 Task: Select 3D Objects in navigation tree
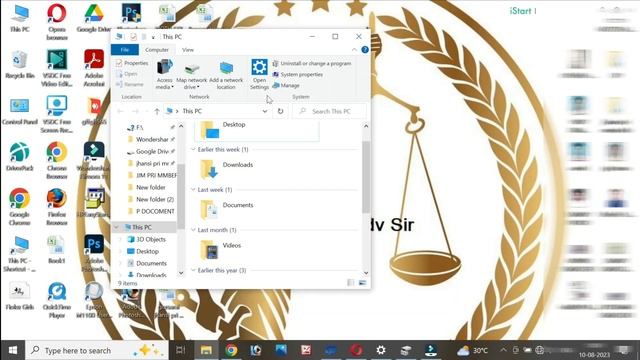(147, 240)
